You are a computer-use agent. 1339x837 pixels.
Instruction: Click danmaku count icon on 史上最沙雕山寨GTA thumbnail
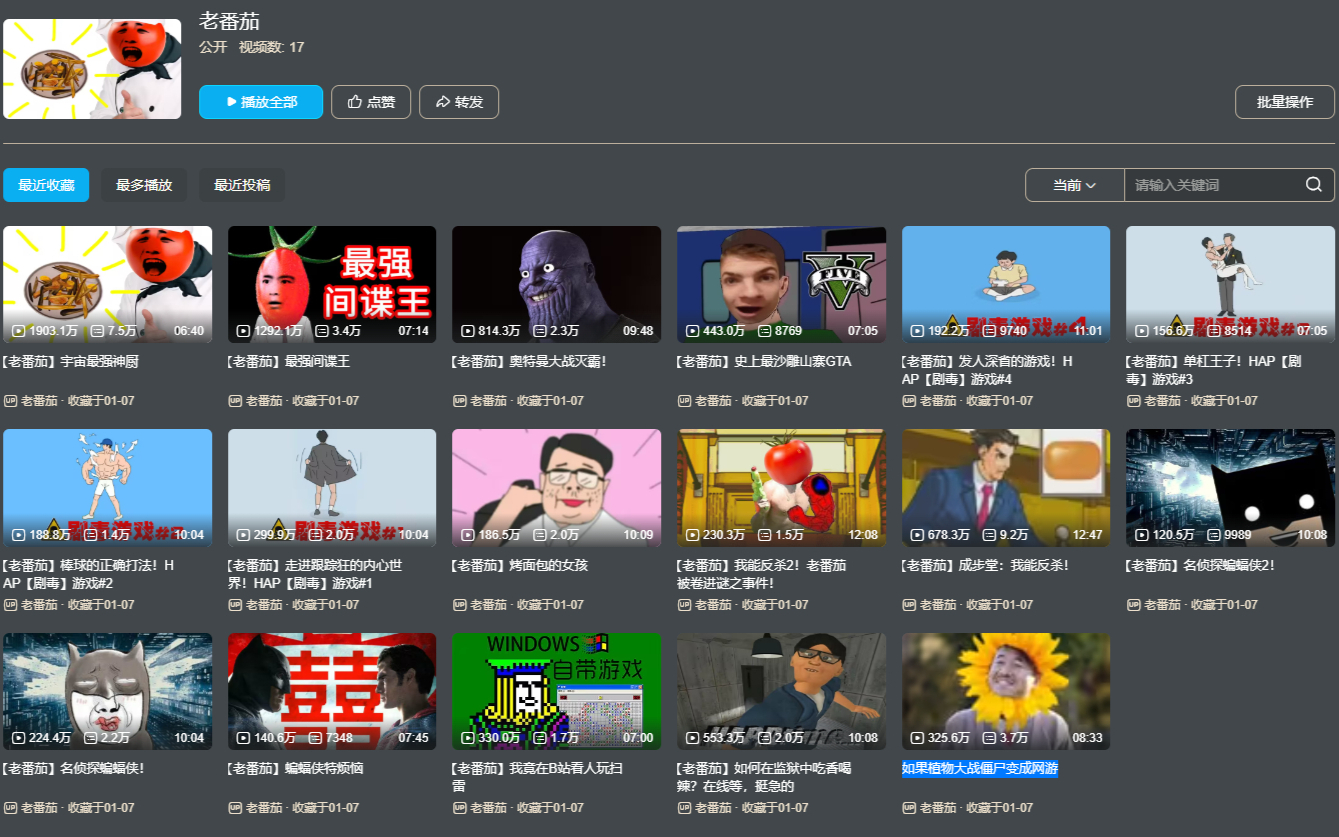coord(765,331)
